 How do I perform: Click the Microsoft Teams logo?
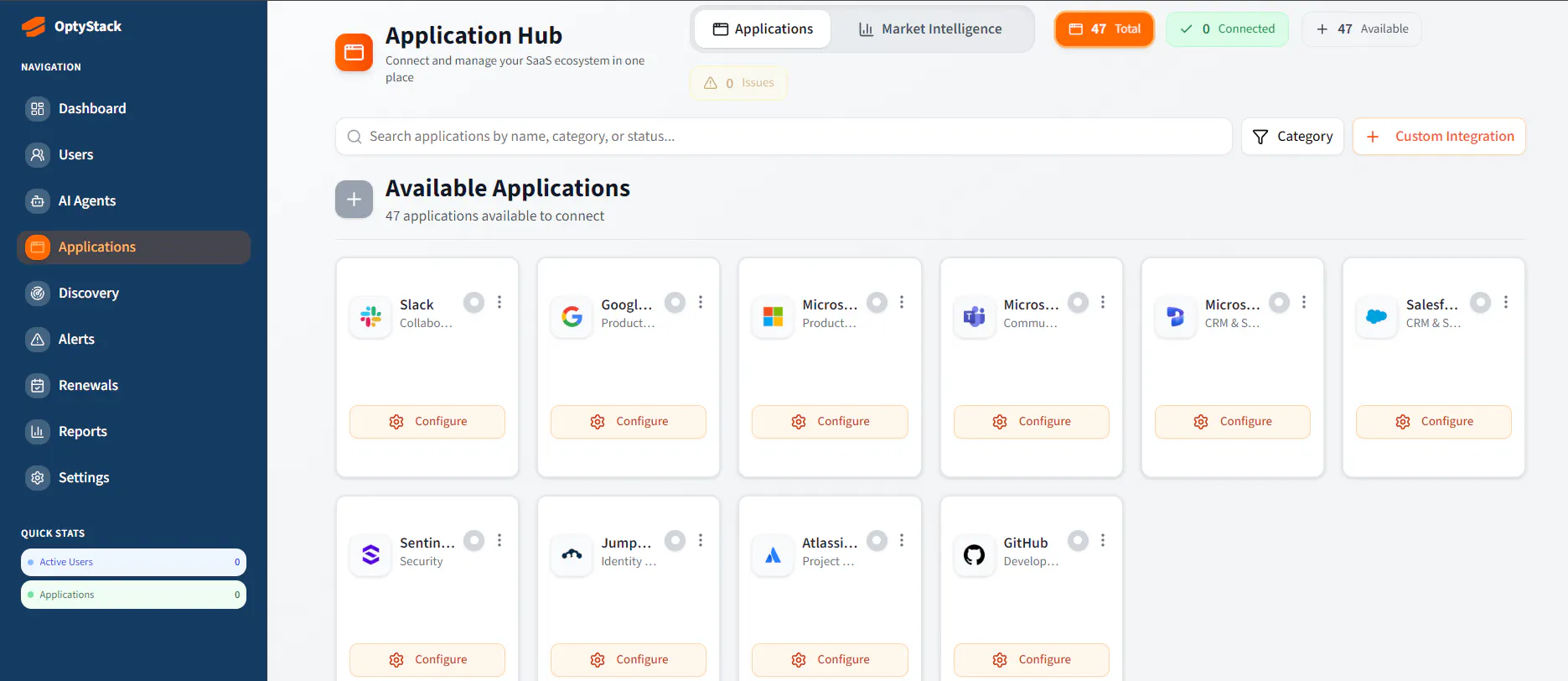pyautogui.click(x=974, y=316)
